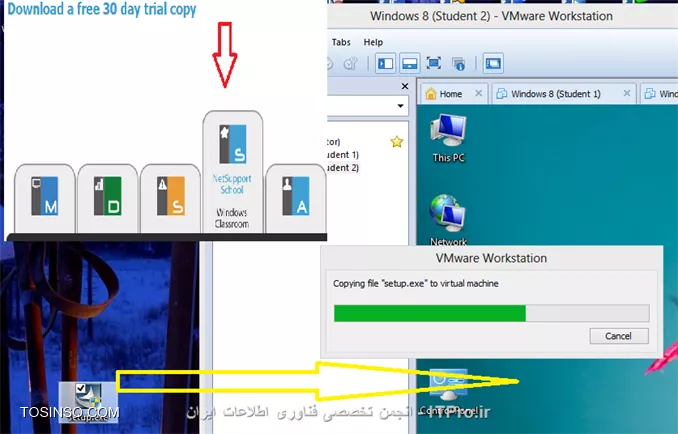Select library entry ending in 'udent 2)'
Viewport: 678px width, 434px height.
coord(343,168)
